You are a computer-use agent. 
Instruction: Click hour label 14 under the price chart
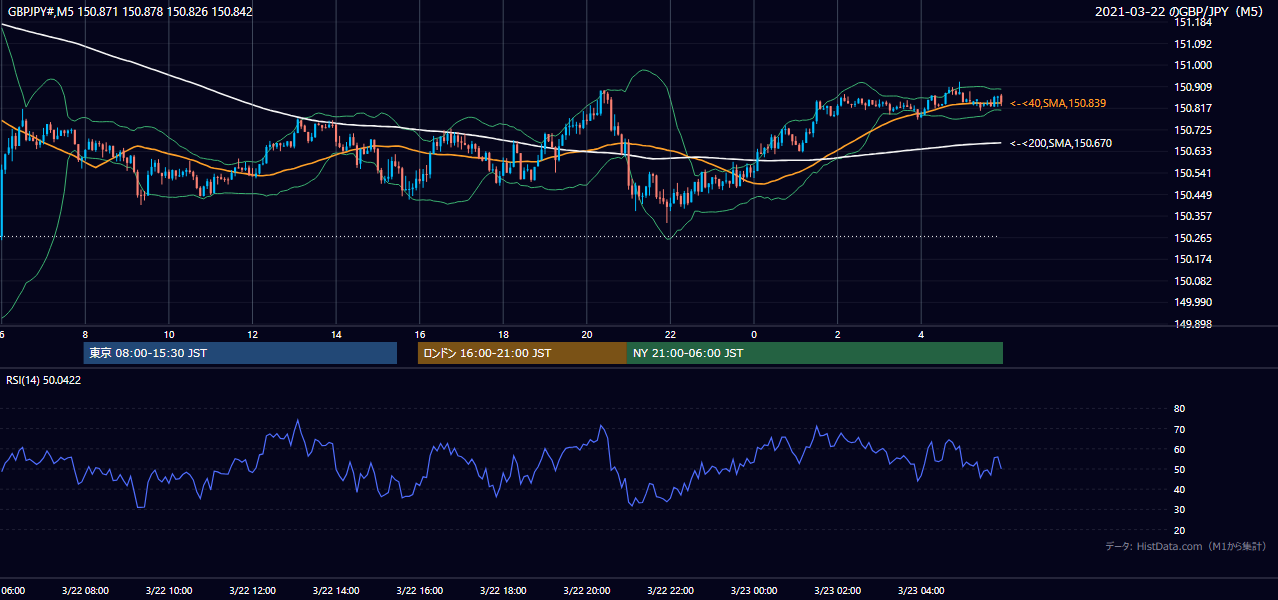[336, 335]
